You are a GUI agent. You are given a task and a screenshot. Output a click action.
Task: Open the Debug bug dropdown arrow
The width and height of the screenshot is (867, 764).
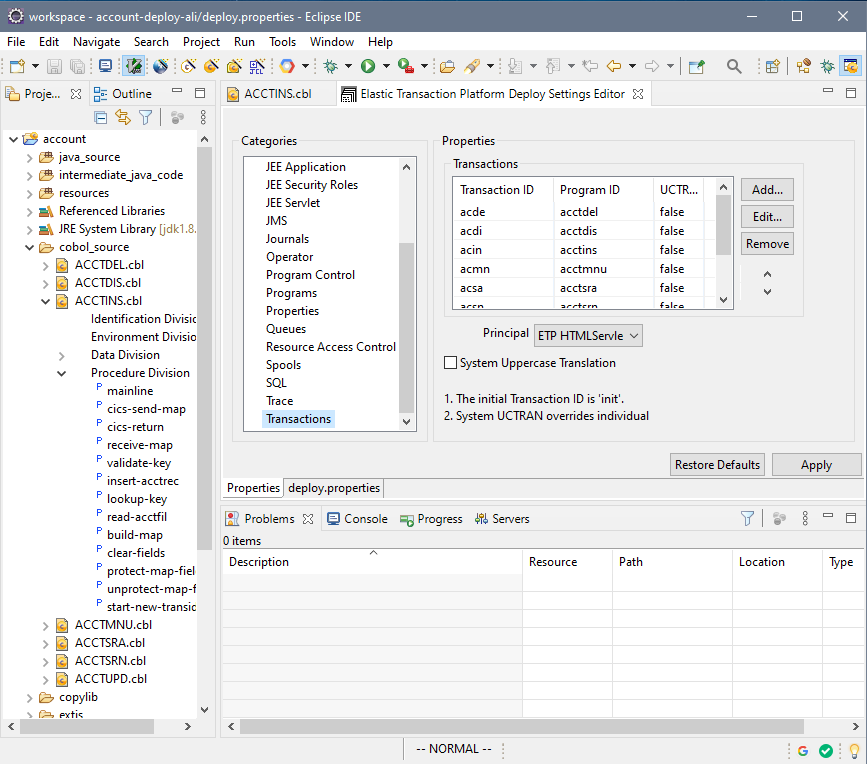click(x=348, y=66)
